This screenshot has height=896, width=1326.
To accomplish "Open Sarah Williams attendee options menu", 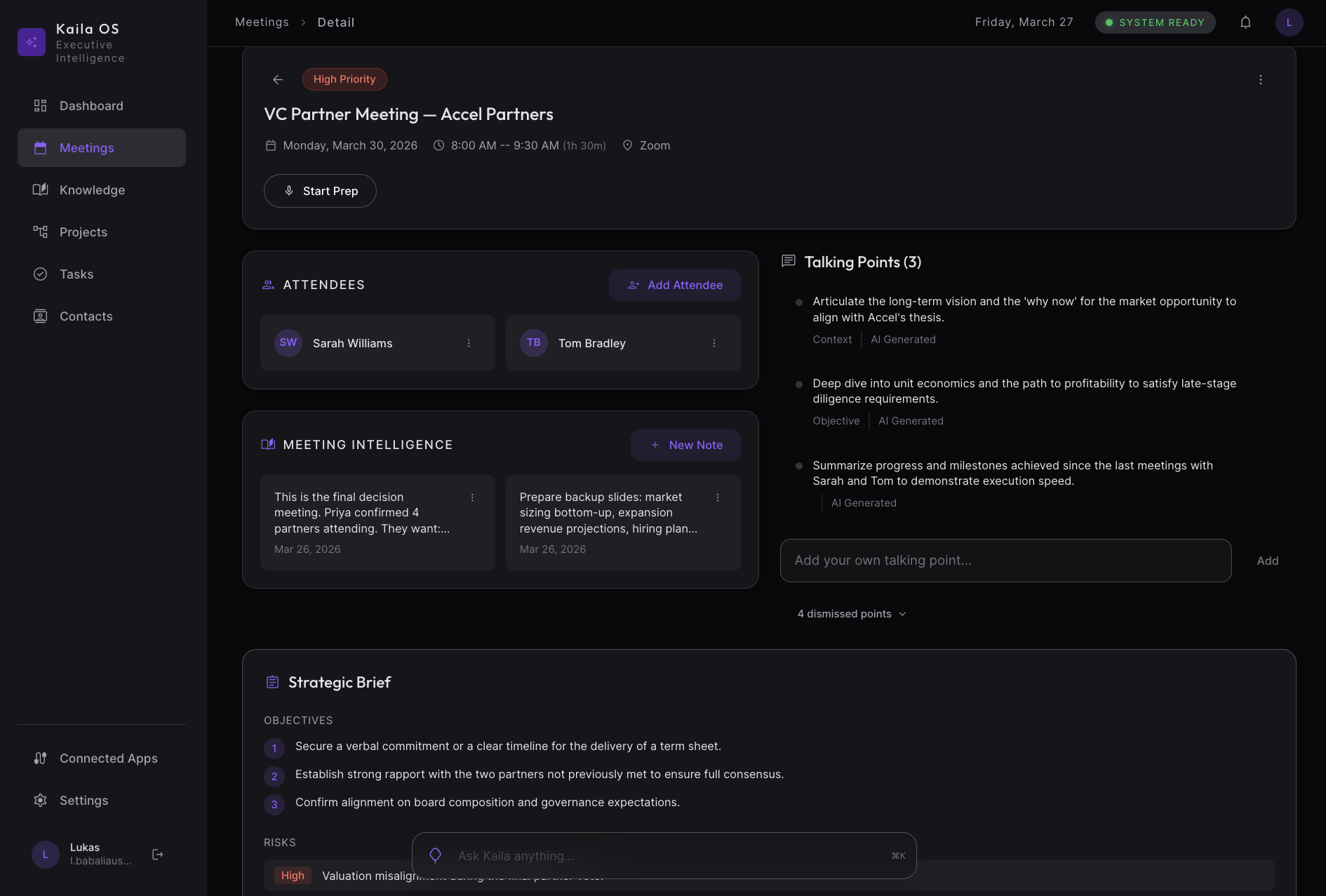I will [x=469, y=343].
